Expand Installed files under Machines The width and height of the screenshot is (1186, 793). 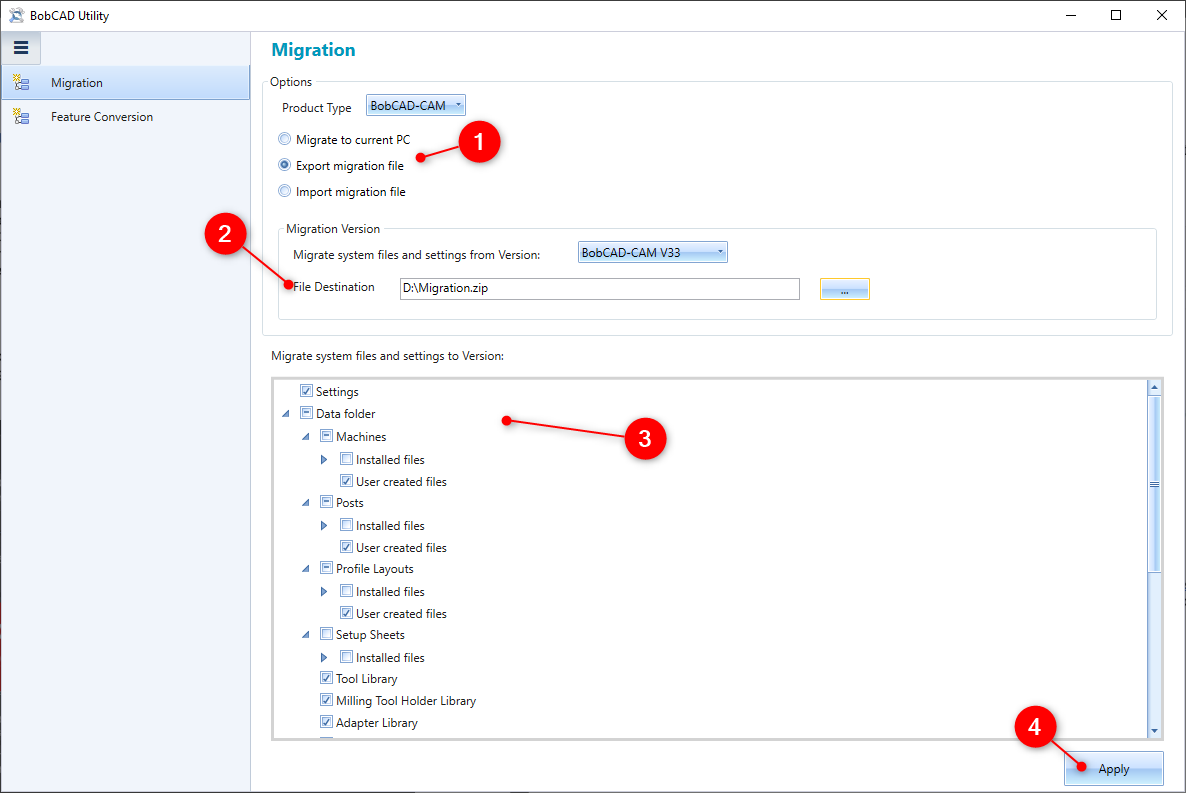point(324,459)
